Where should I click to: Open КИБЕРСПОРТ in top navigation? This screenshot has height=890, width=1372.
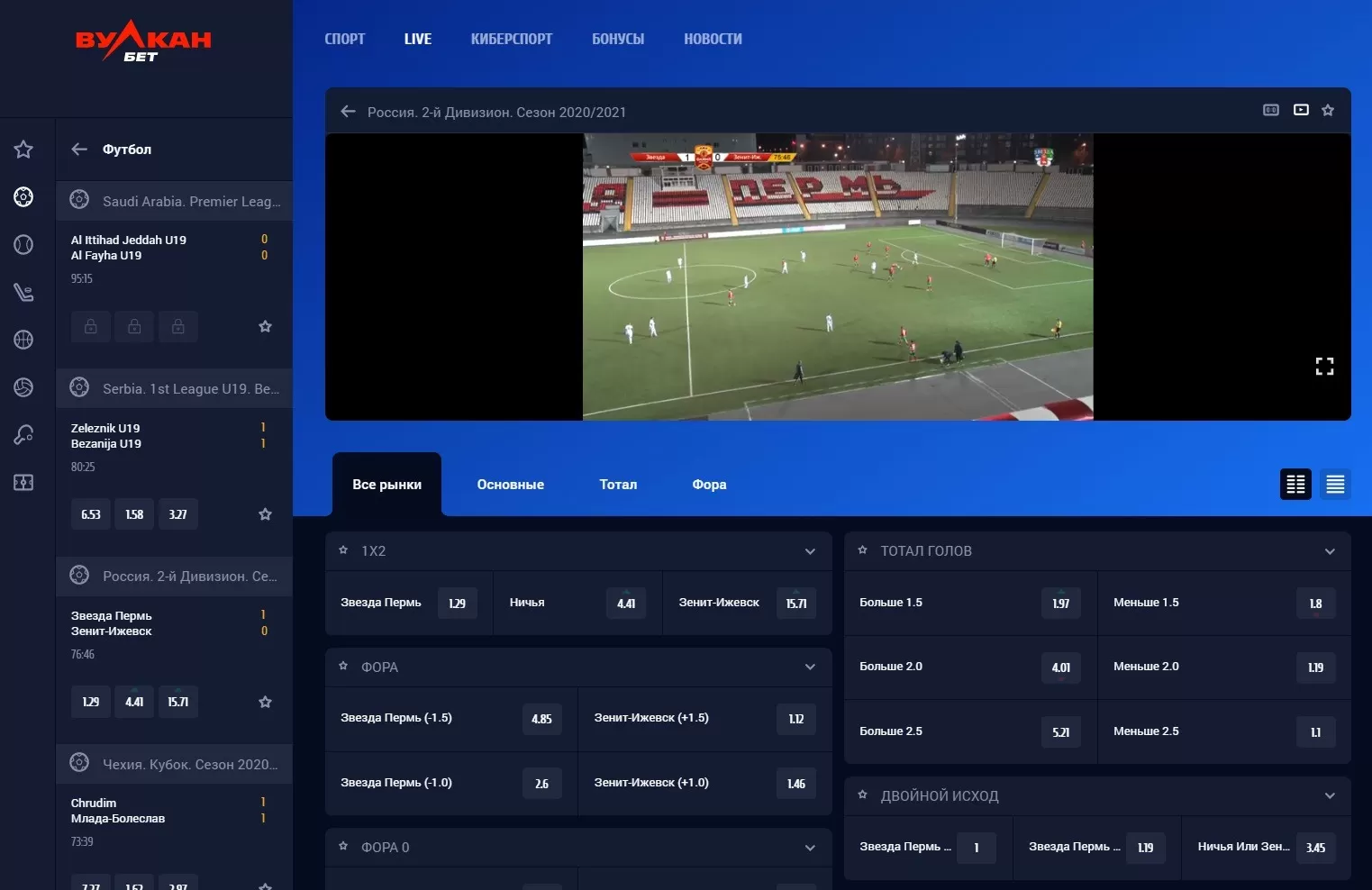(511, 39)
